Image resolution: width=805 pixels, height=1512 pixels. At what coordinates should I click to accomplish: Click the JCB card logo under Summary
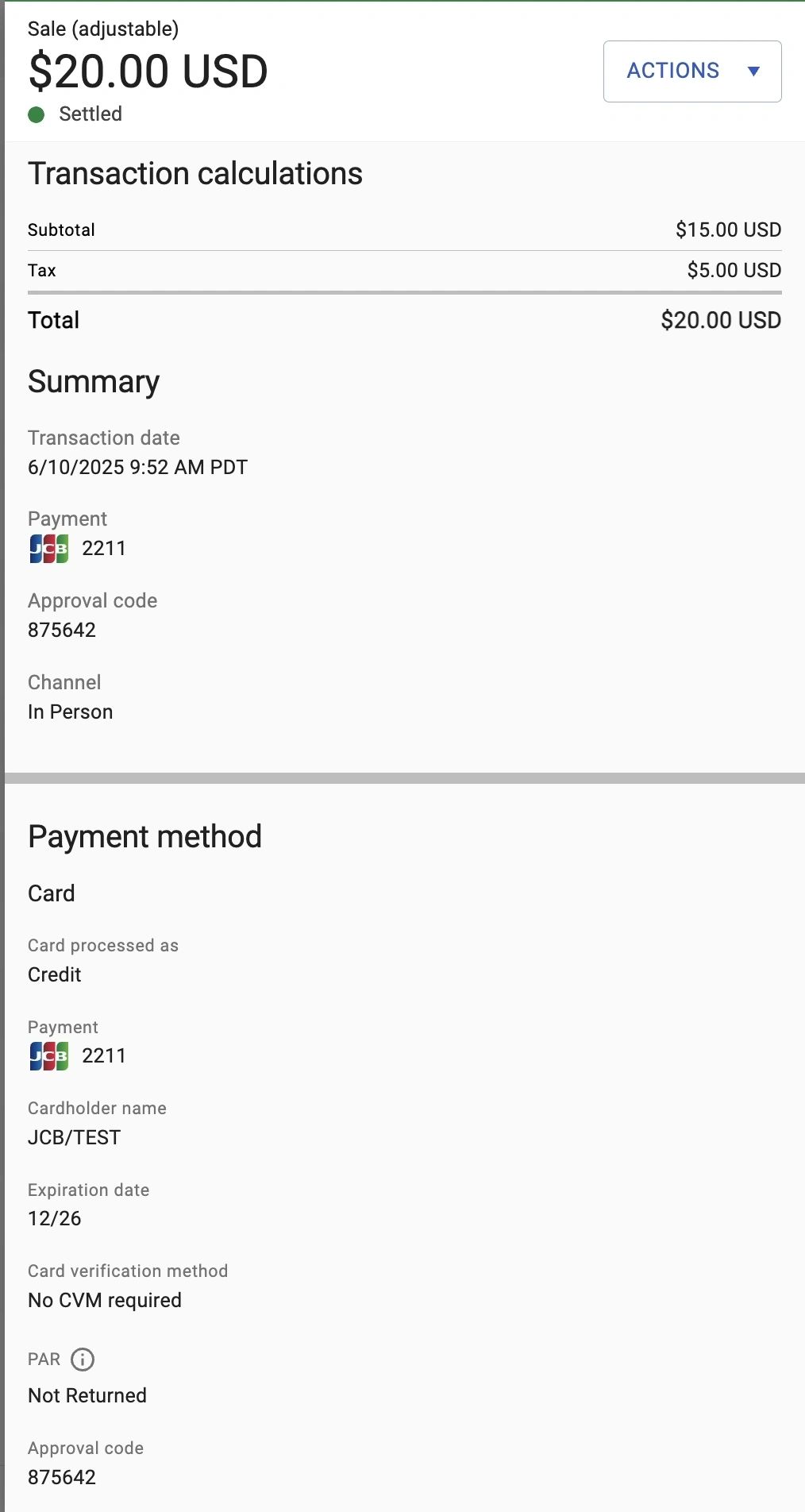point(49,549)
